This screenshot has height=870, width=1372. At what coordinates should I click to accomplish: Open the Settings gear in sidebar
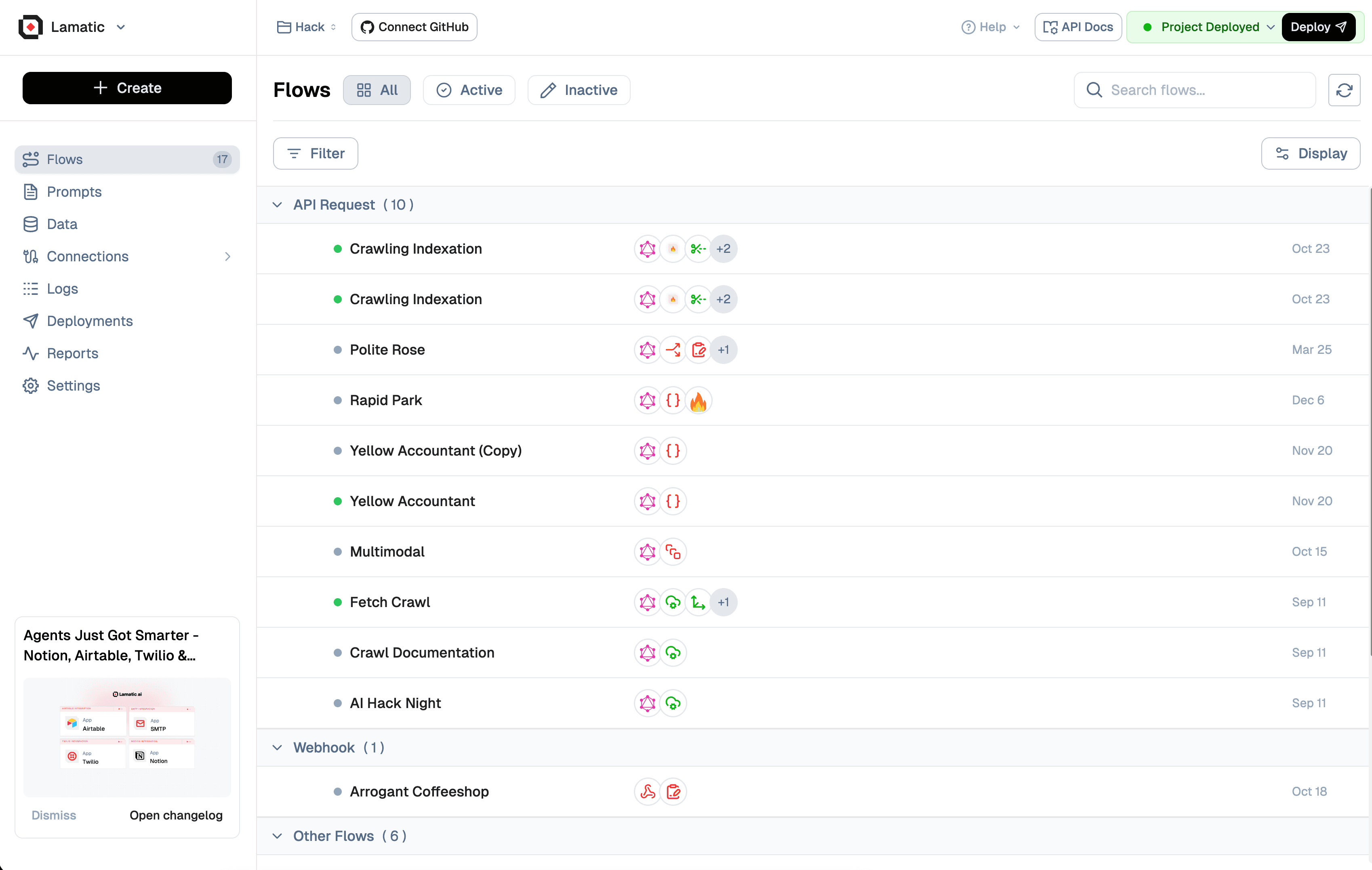point(31,386)
